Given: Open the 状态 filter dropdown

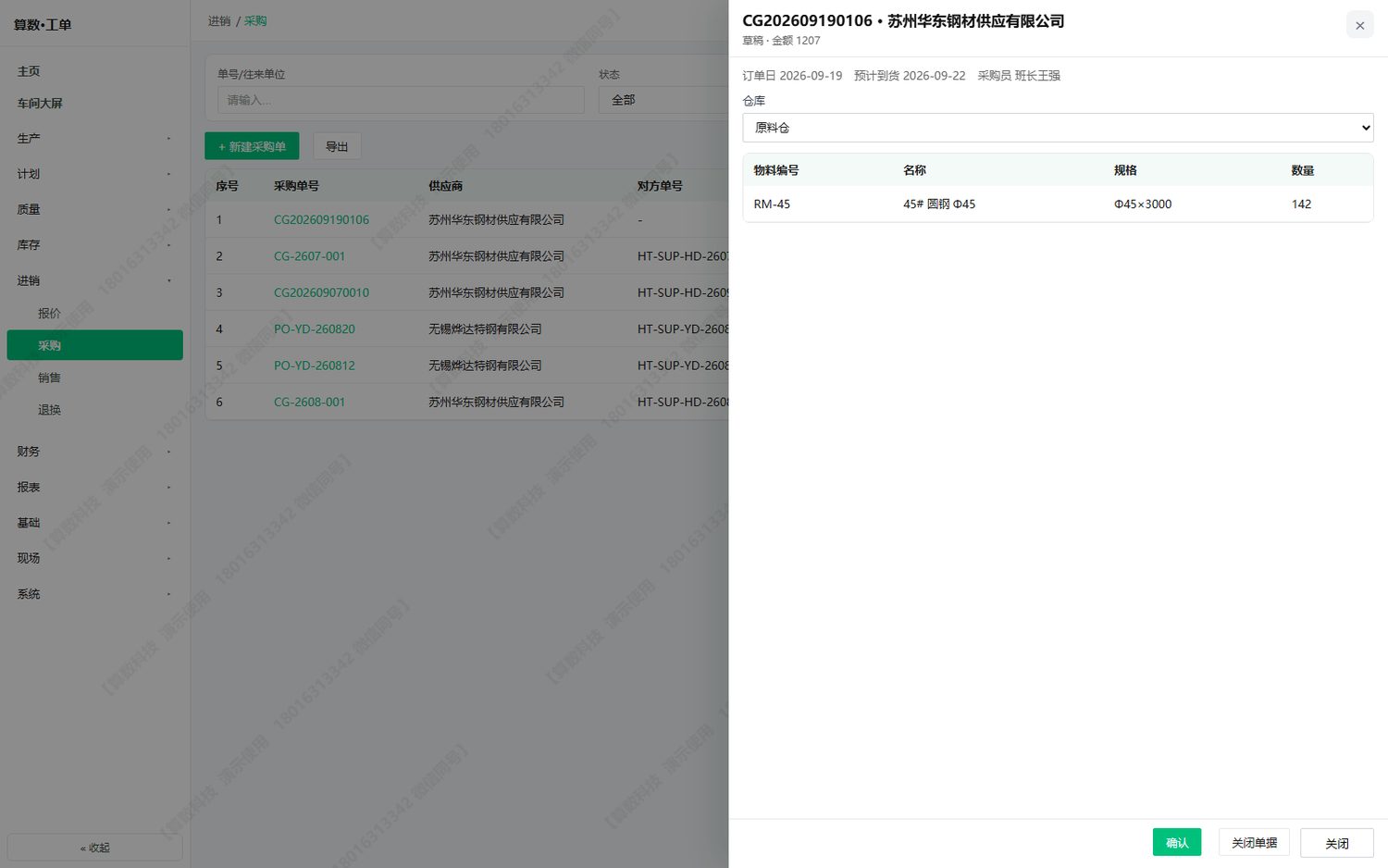Looking at the screenshot, I should 663,100.
